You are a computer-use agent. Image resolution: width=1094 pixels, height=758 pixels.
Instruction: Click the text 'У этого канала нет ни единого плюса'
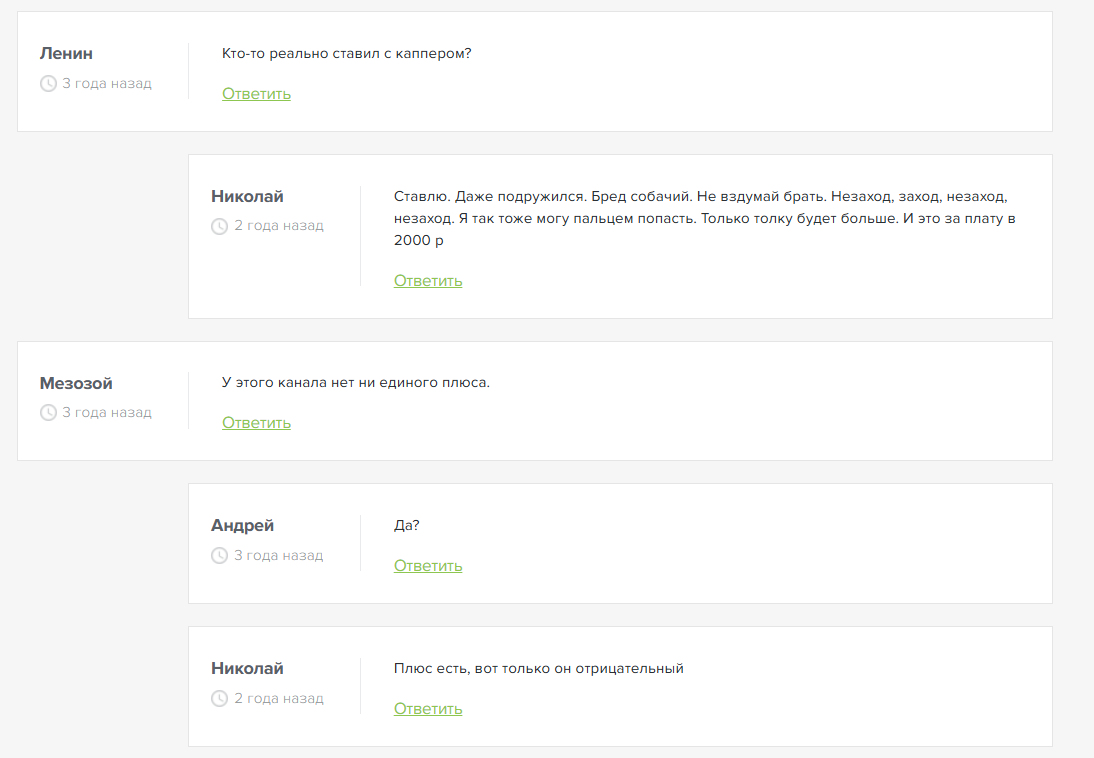tap(356, 383)
